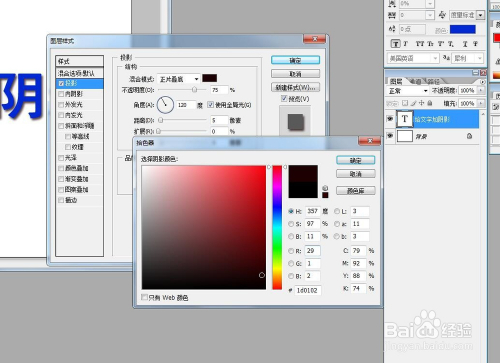Viewport: 500px width, 363px height.
Task: Click web-safe color cube icon in color picker
Action: pyautogui.click(x=325, y=188)
